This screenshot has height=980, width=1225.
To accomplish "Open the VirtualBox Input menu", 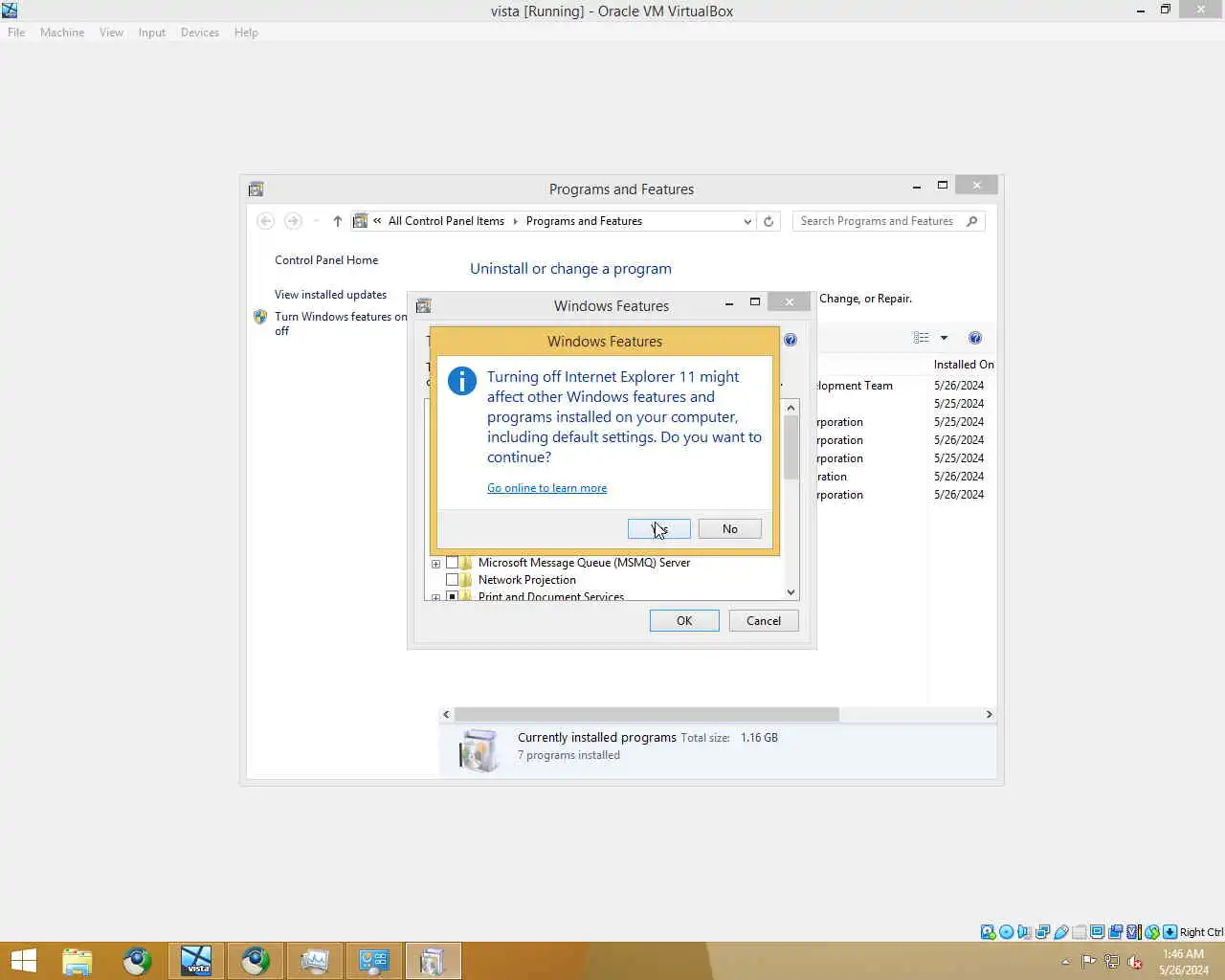I will [151, 33].
